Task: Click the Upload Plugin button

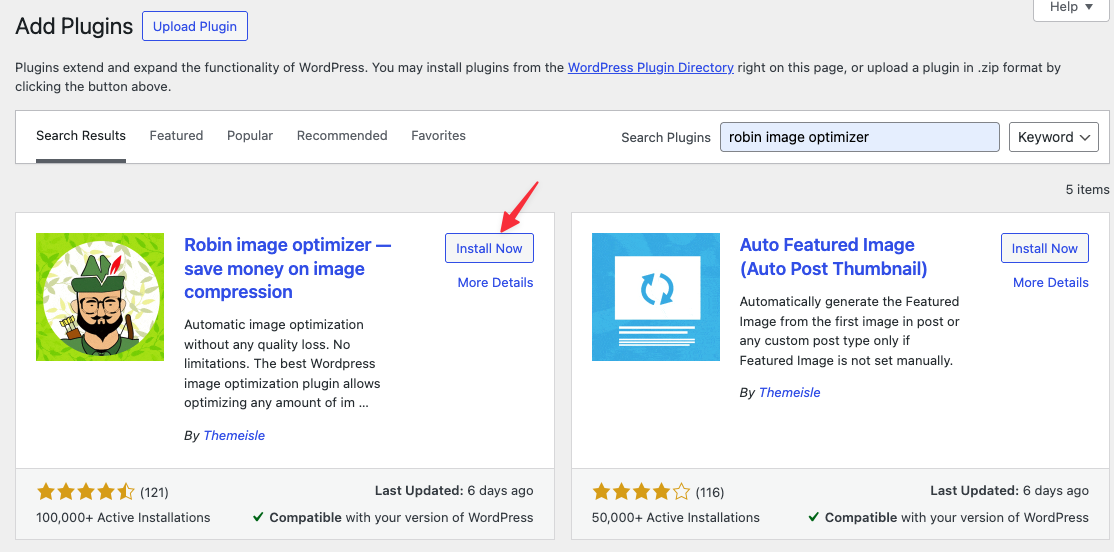Action: (x=195, y=26)
